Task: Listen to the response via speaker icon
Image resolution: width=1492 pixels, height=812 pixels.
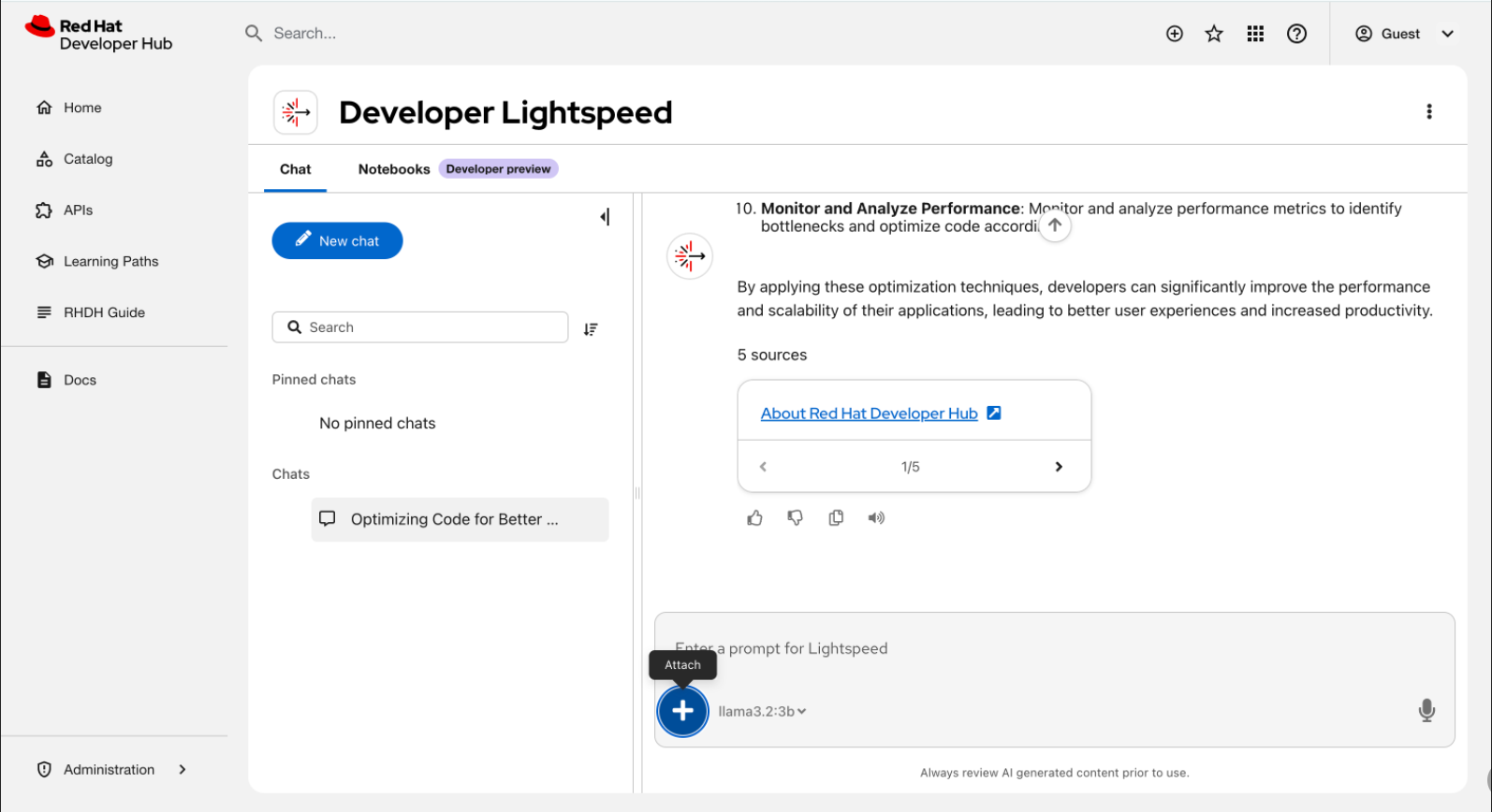Action: tap(876, 518)
